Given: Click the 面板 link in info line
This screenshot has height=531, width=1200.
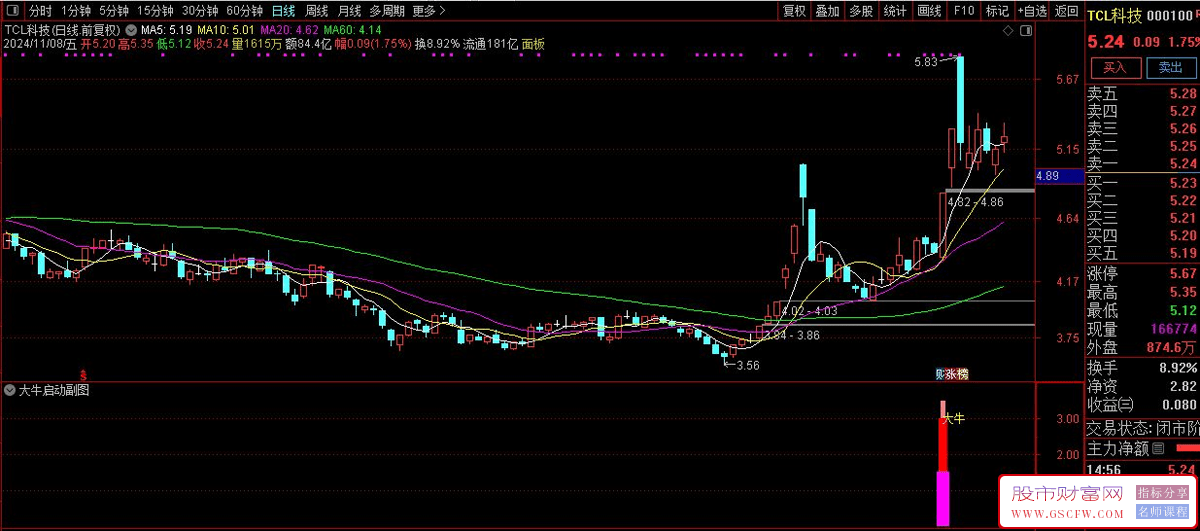Looking at the screenshot, I should coord(534,44).
